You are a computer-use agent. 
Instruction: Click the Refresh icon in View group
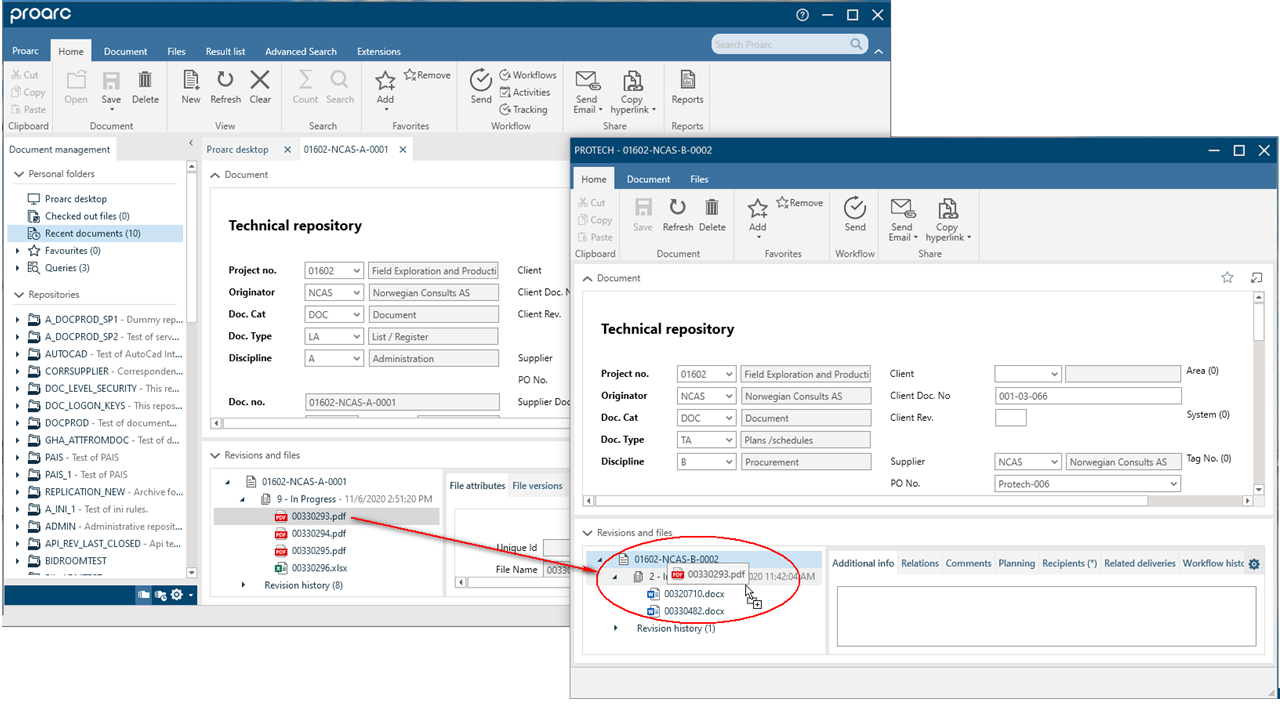coord(225,88)
